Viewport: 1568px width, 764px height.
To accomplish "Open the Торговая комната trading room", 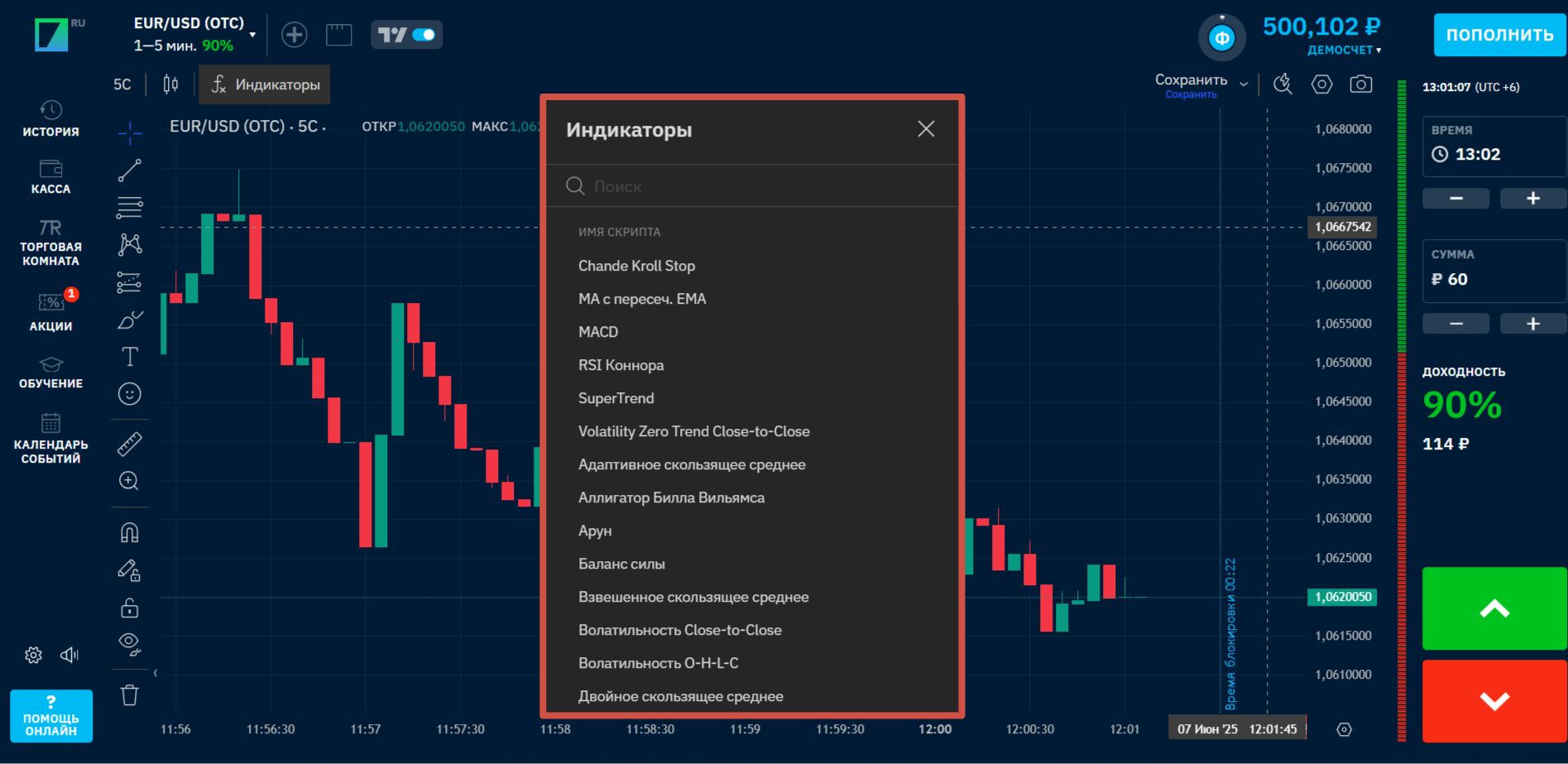I will 50,243.
